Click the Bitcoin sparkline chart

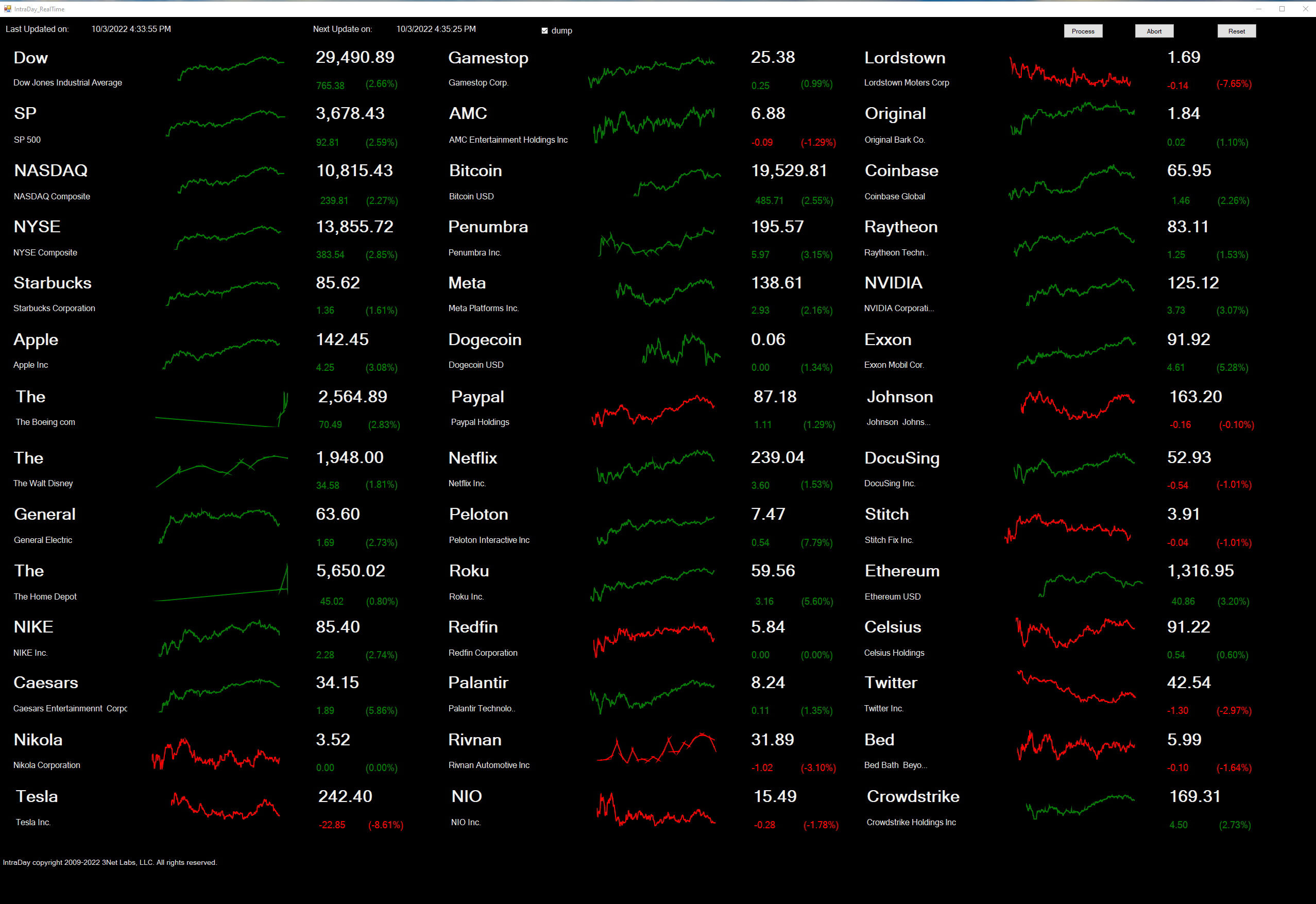(677, 181)
